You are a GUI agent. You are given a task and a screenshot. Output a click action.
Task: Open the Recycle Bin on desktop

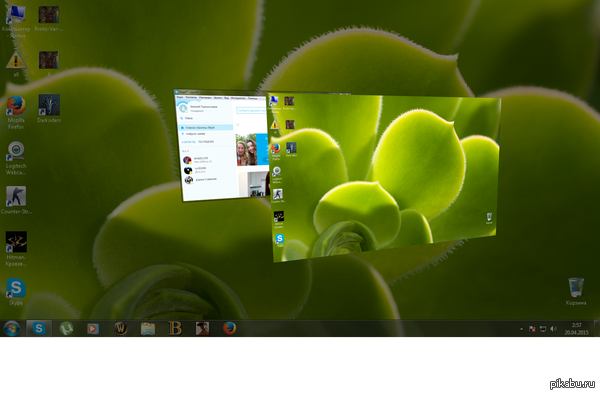coord(576,292)
